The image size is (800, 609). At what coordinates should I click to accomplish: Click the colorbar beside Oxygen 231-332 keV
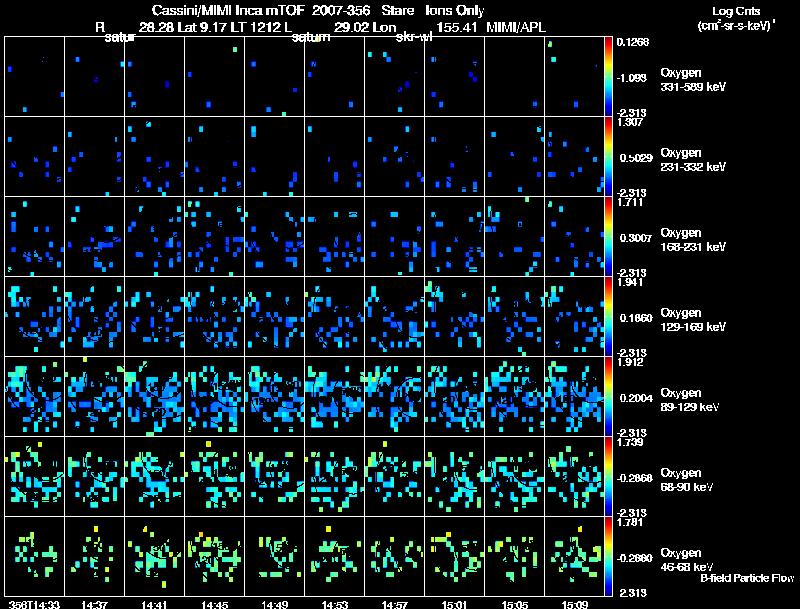(x=608, y=157)
